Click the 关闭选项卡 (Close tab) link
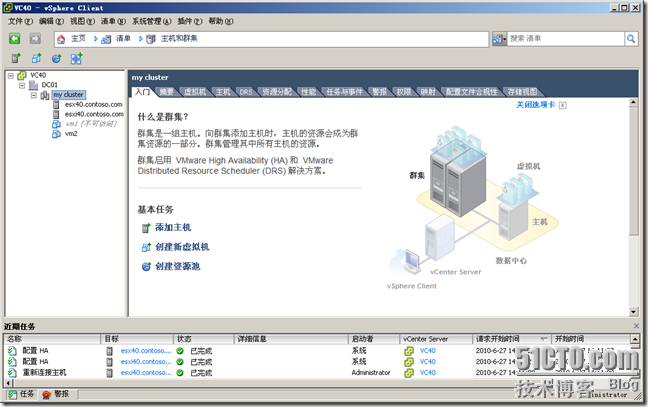The width and height of the screenshot is (648, 407). [x=535, y=105]
